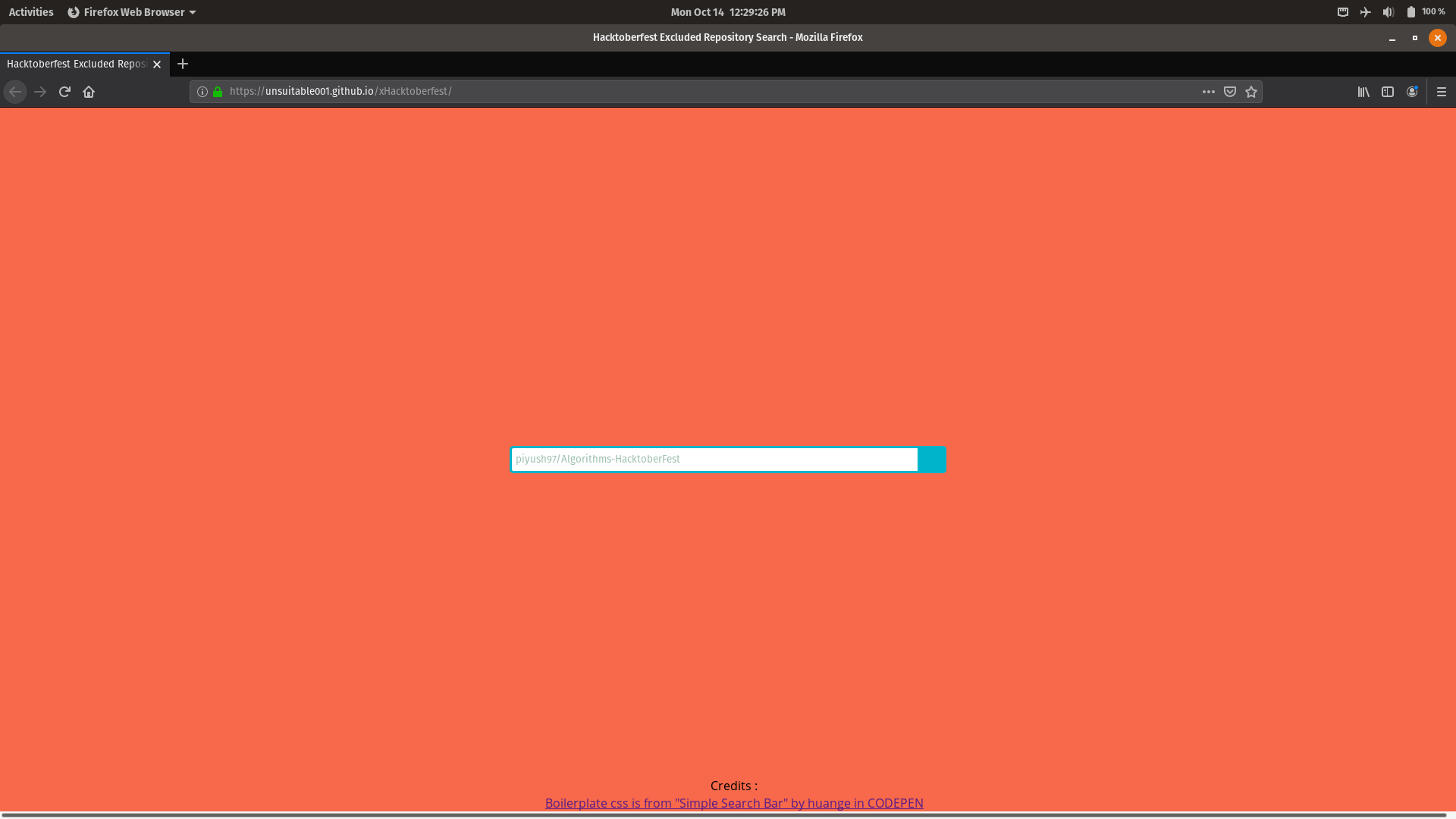Open the Activities overview
This screenshot has width=1456, height=819.
coord(31,12)
